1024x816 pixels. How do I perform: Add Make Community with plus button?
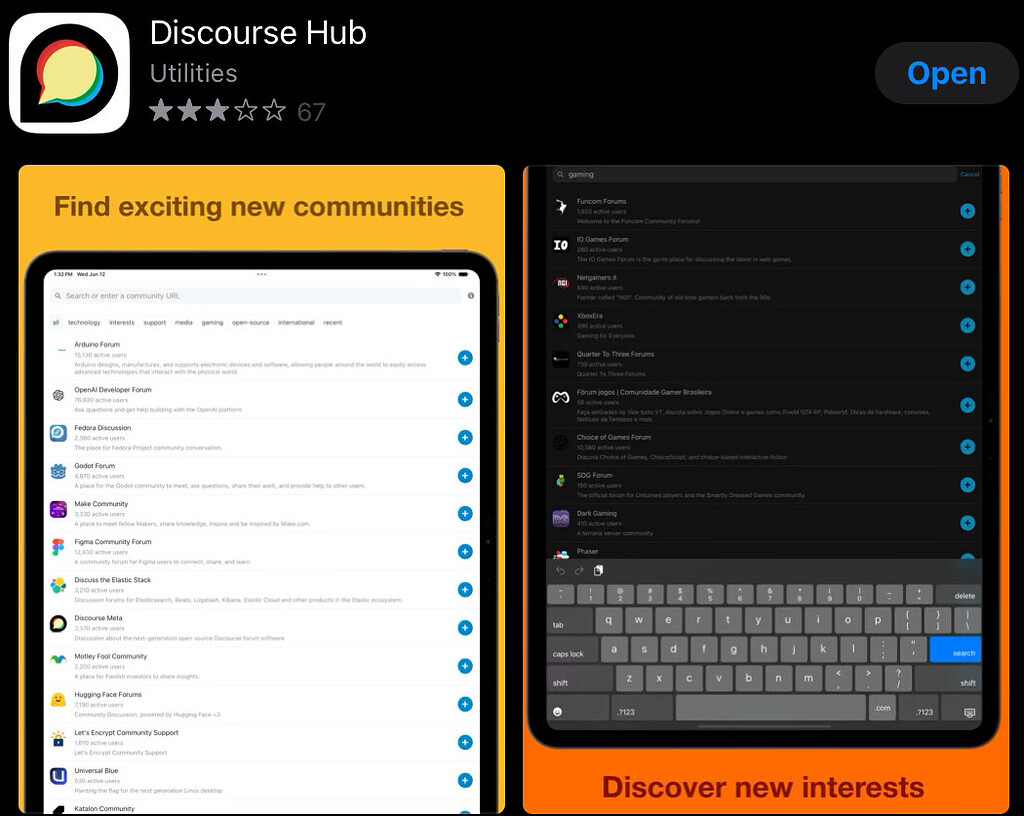[x=465, y=514]
